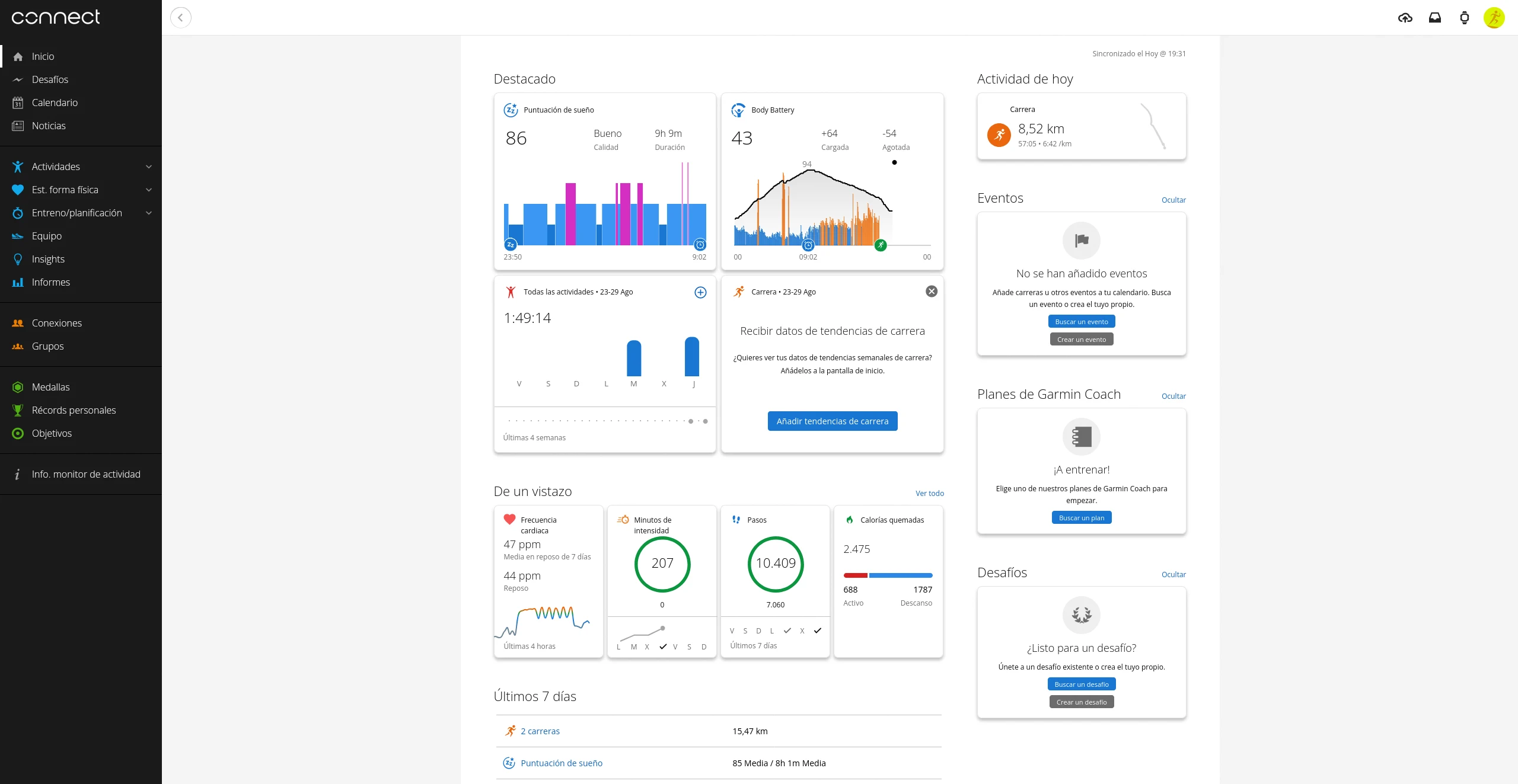The image size is (1518, 784).
Task: Hide the Desafíos section
Action: pos(1173,575)
